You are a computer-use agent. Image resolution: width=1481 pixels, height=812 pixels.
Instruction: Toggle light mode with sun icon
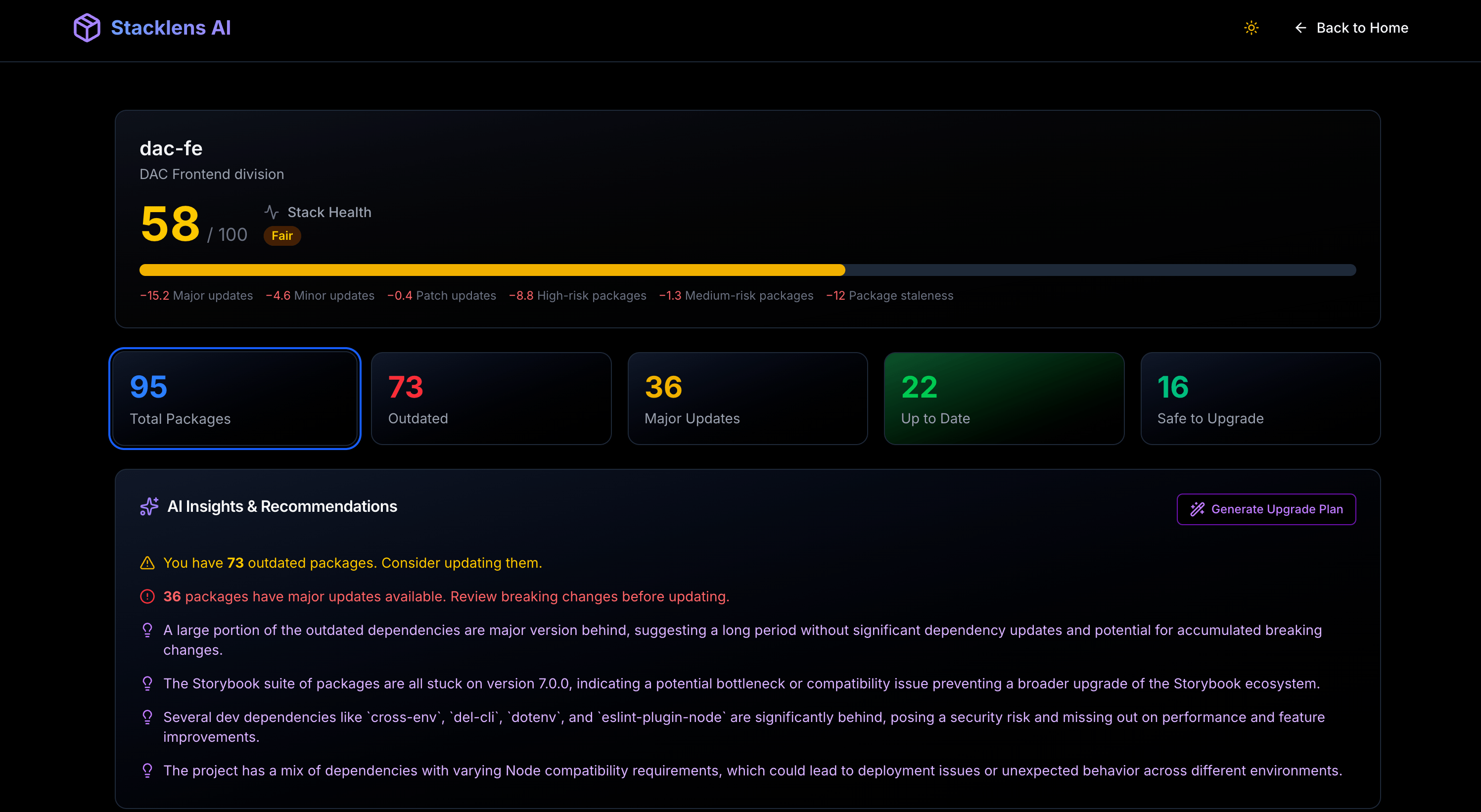pos(1251,28)
